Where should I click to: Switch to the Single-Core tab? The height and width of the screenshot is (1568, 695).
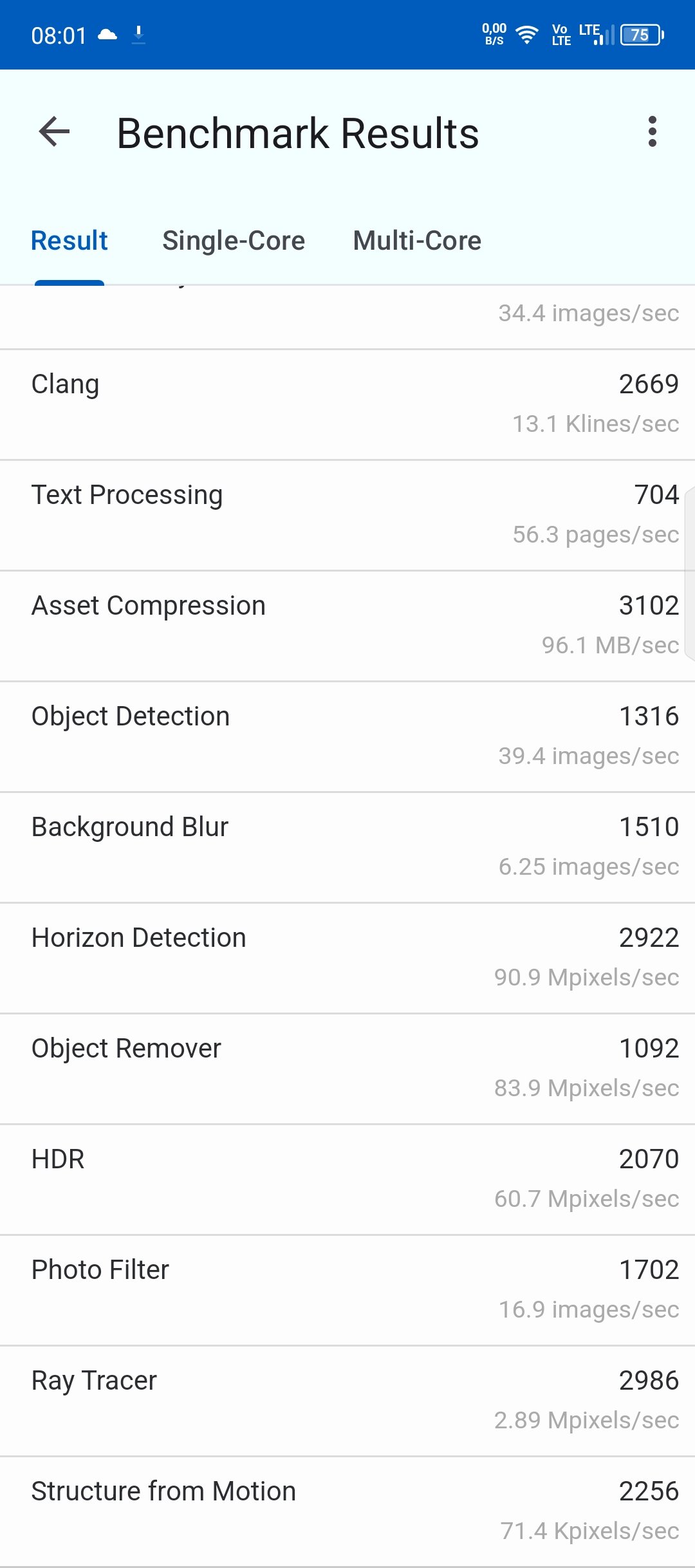point(234,241)
